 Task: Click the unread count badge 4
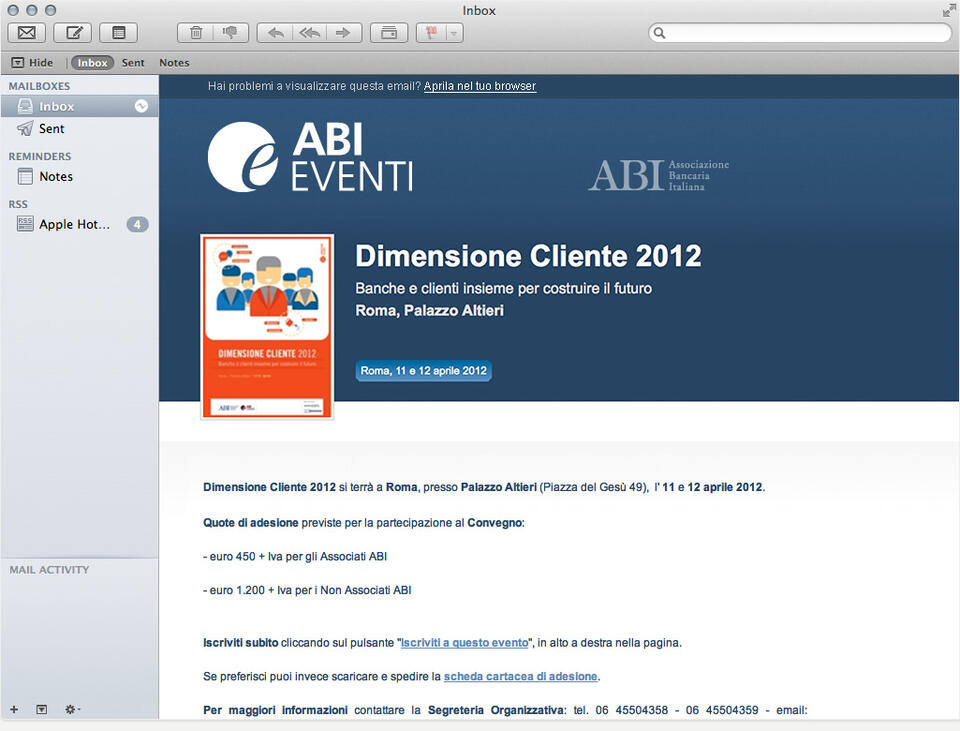click(x=138, y=225)
